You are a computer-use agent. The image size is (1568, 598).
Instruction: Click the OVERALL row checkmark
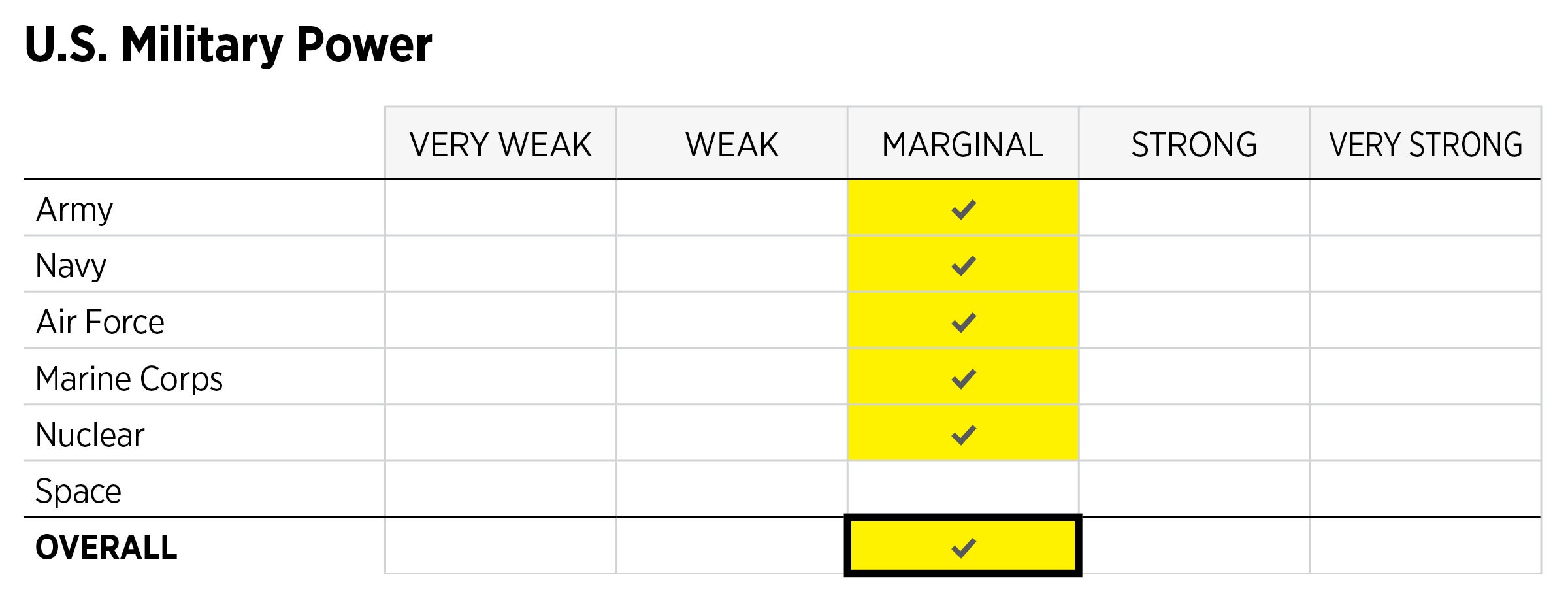coord(964,548)
